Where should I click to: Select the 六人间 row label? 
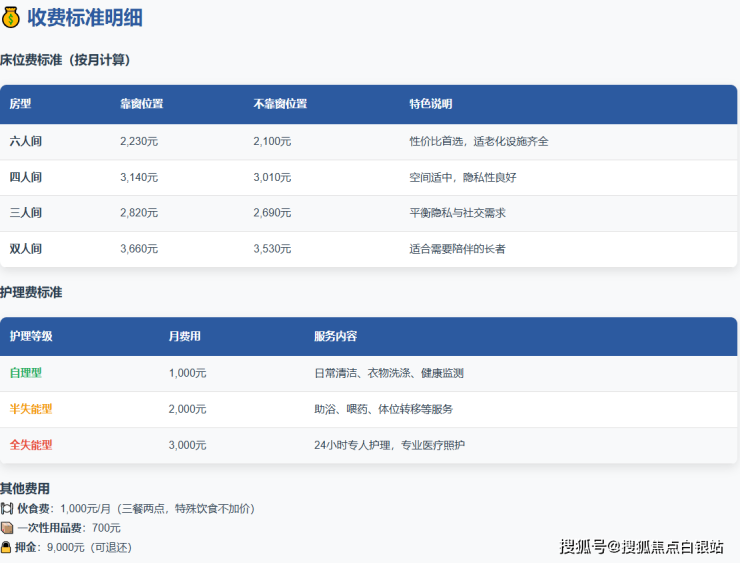(x=26, y=142)
